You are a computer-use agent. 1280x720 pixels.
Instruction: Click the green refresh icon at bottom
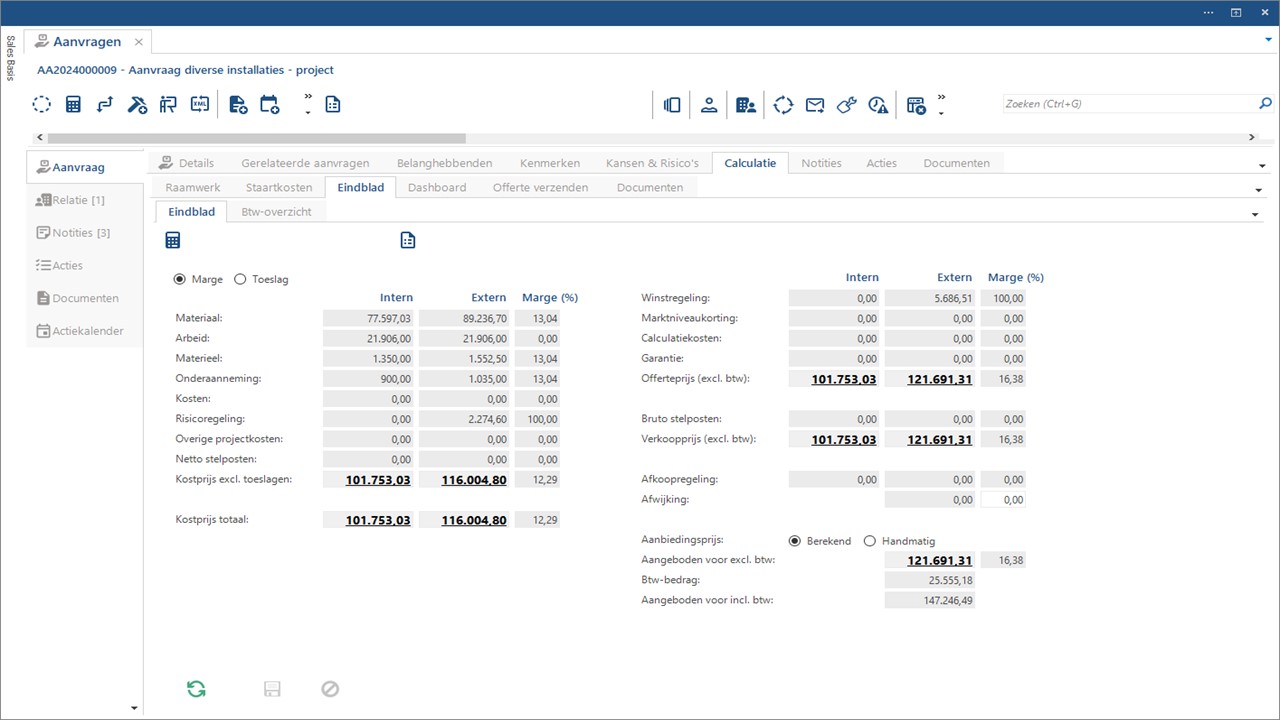[196, 688]
